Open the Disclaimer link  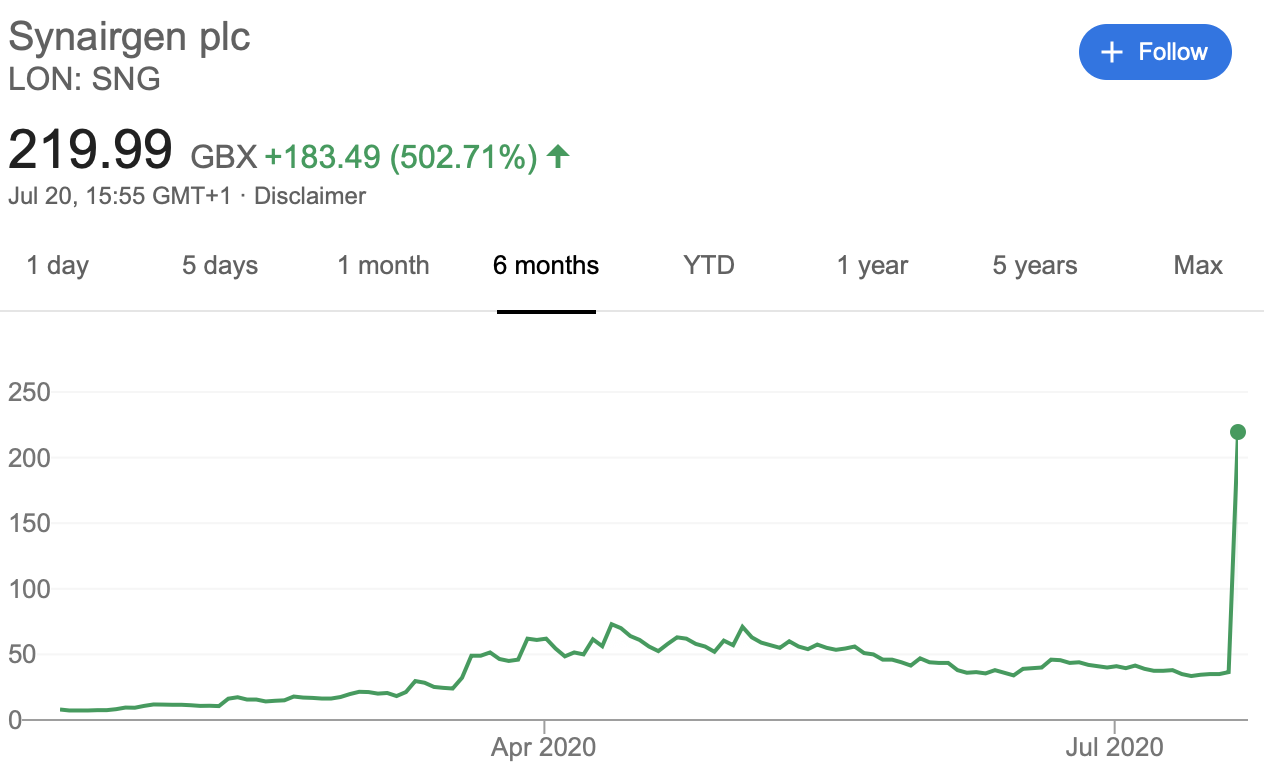pyautogui.click(x=310, y=196)
